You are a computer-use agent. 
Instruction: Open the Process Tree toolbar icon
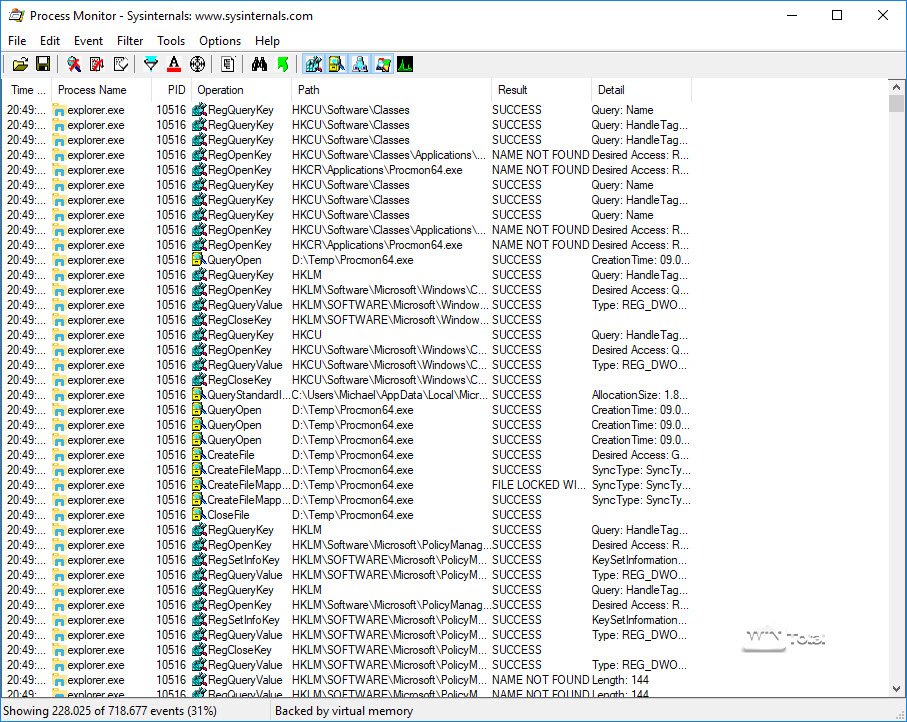coord(228,65)
